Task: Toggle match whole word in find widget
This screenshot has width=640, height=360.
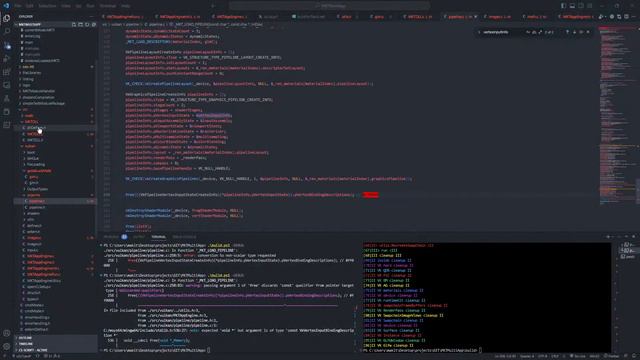Action: pos(534,32)
